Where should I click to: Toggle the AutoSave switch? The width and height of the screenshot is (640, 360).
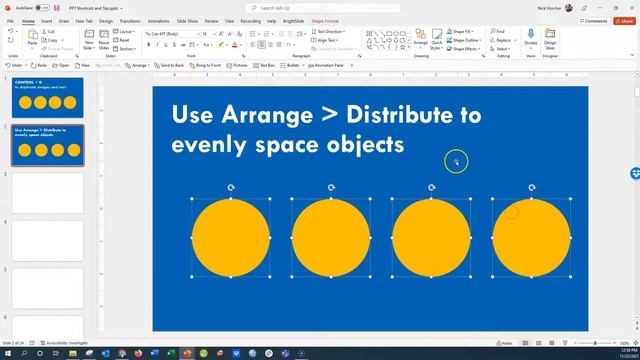42,8
